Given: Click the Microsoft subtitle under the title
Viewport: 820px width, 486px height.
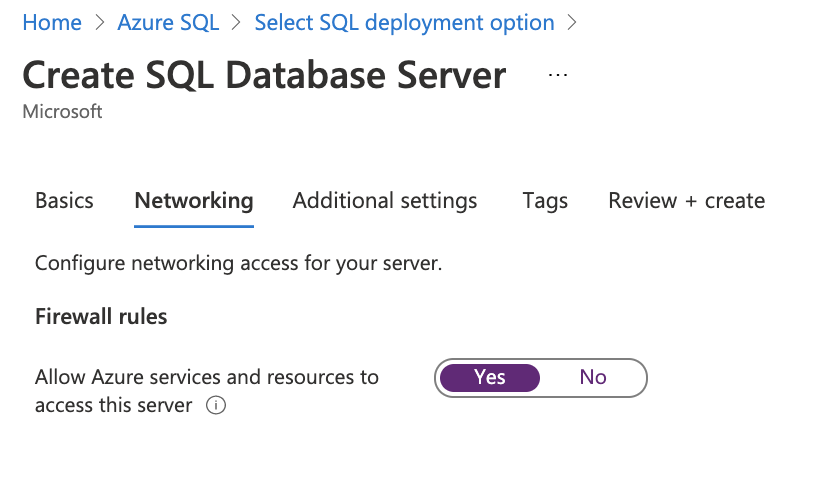Looking at the screenshot, I should point(62,112).
